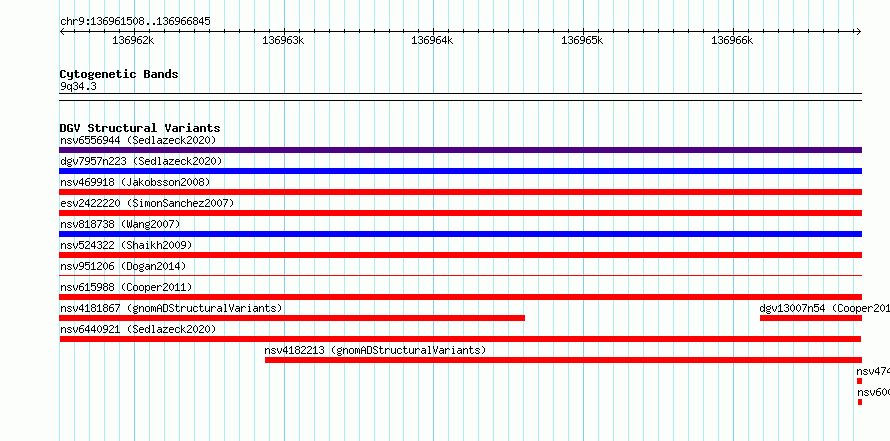Select the 9q34.3 band label
The width and height of the screenshot is (890, 441).
[x=78, y=87]
